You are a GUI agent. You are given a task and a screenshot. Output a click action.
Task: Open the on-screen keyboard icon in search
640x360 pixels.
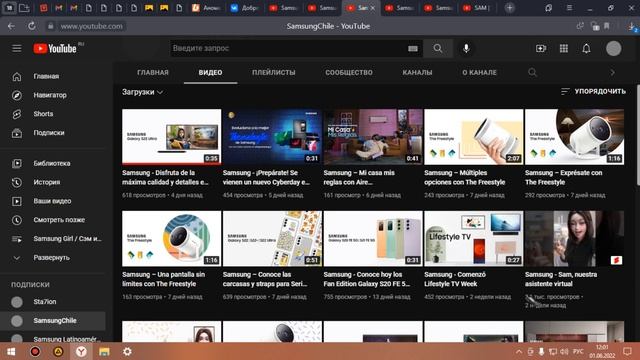tap(413, 49)
